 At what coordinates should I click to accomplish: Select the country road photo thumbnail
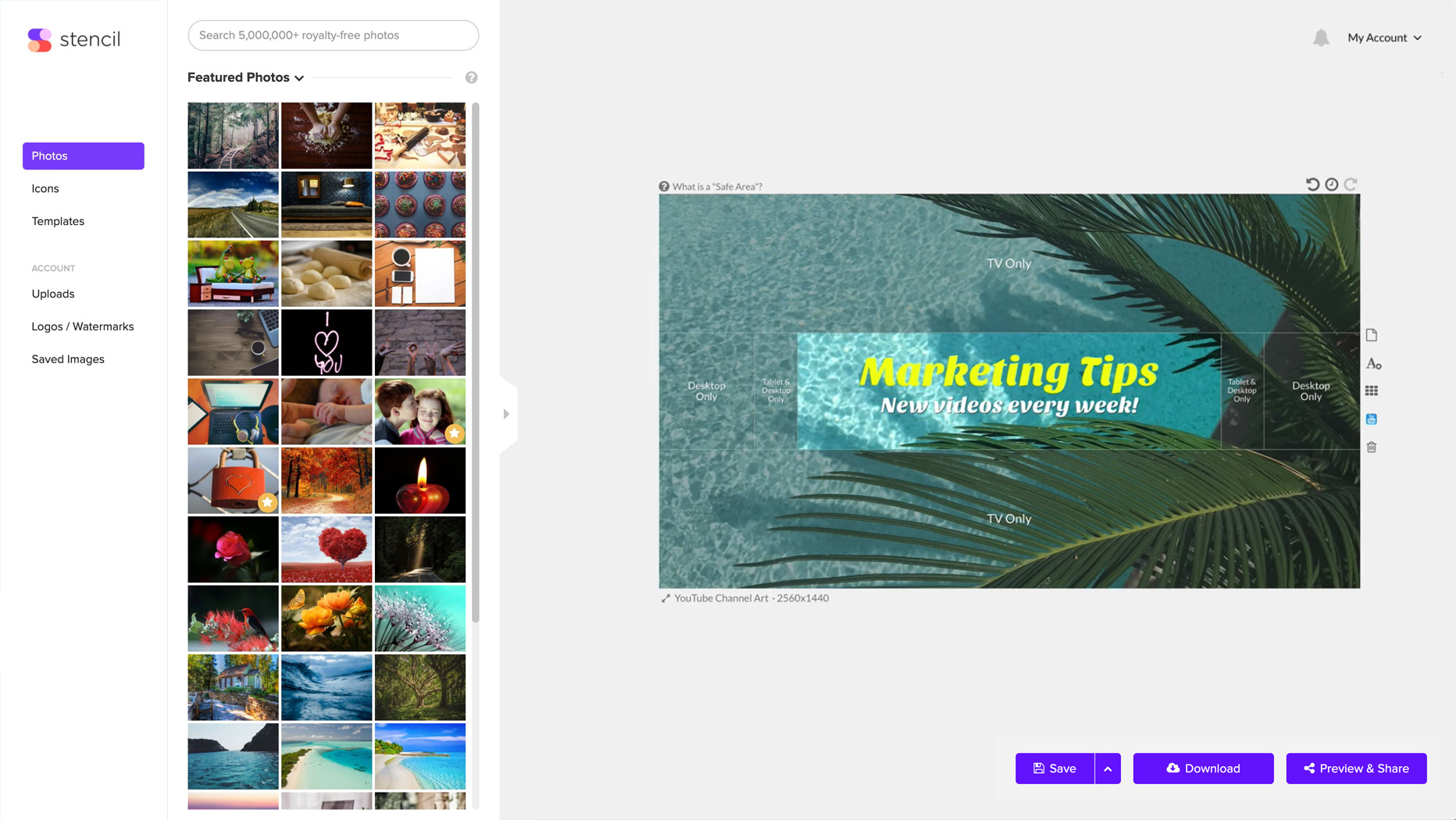(x=233, y=205)
